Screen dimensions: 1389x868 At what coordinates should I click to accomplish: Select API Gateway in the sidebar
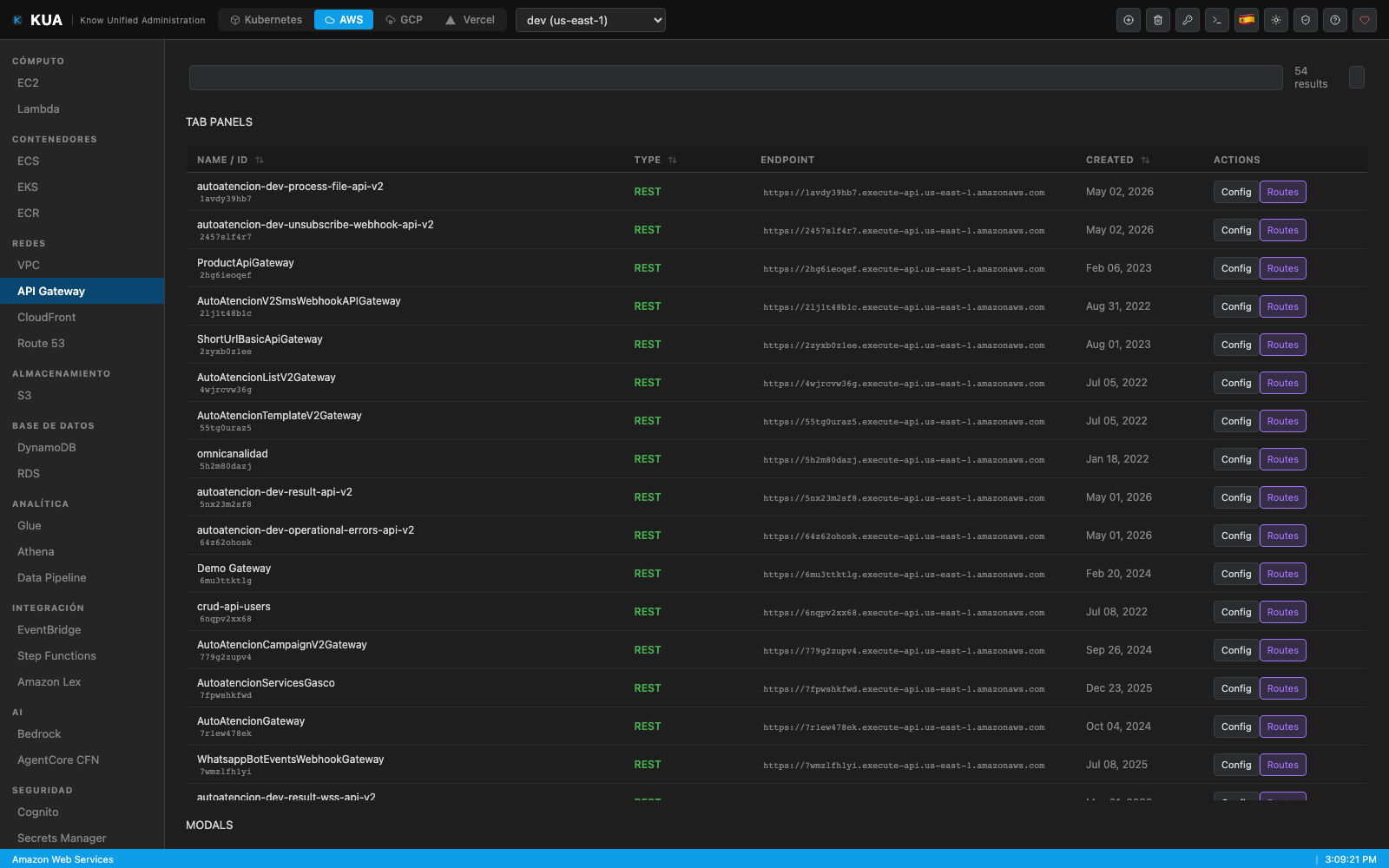tap(82, 292)
